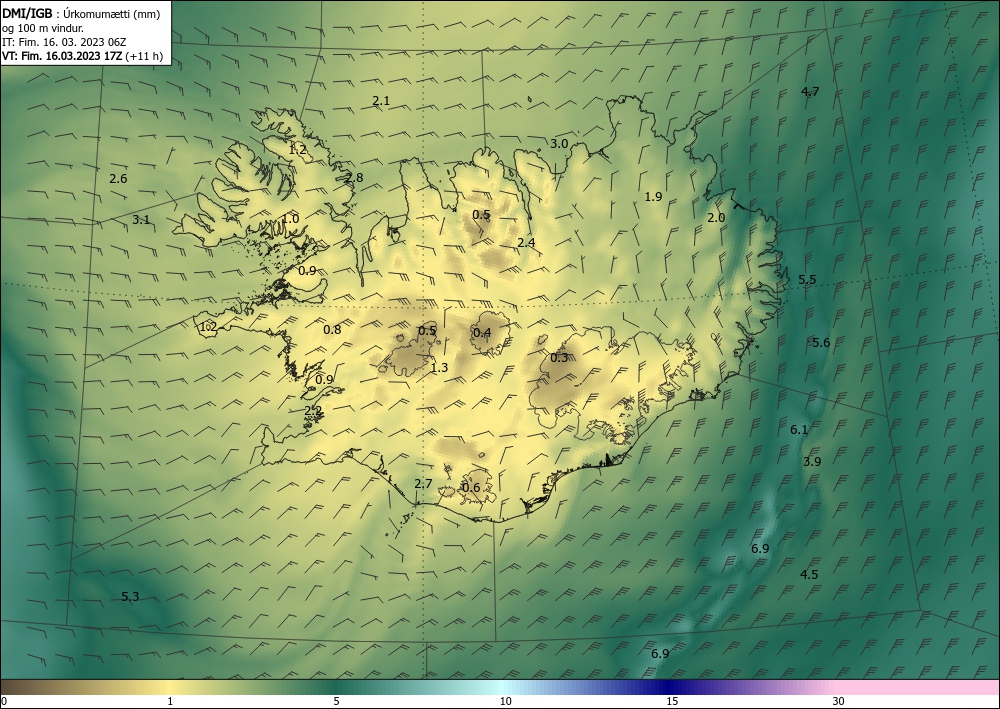
Task: Click the 2.6 value label
Action: [118, 179]
